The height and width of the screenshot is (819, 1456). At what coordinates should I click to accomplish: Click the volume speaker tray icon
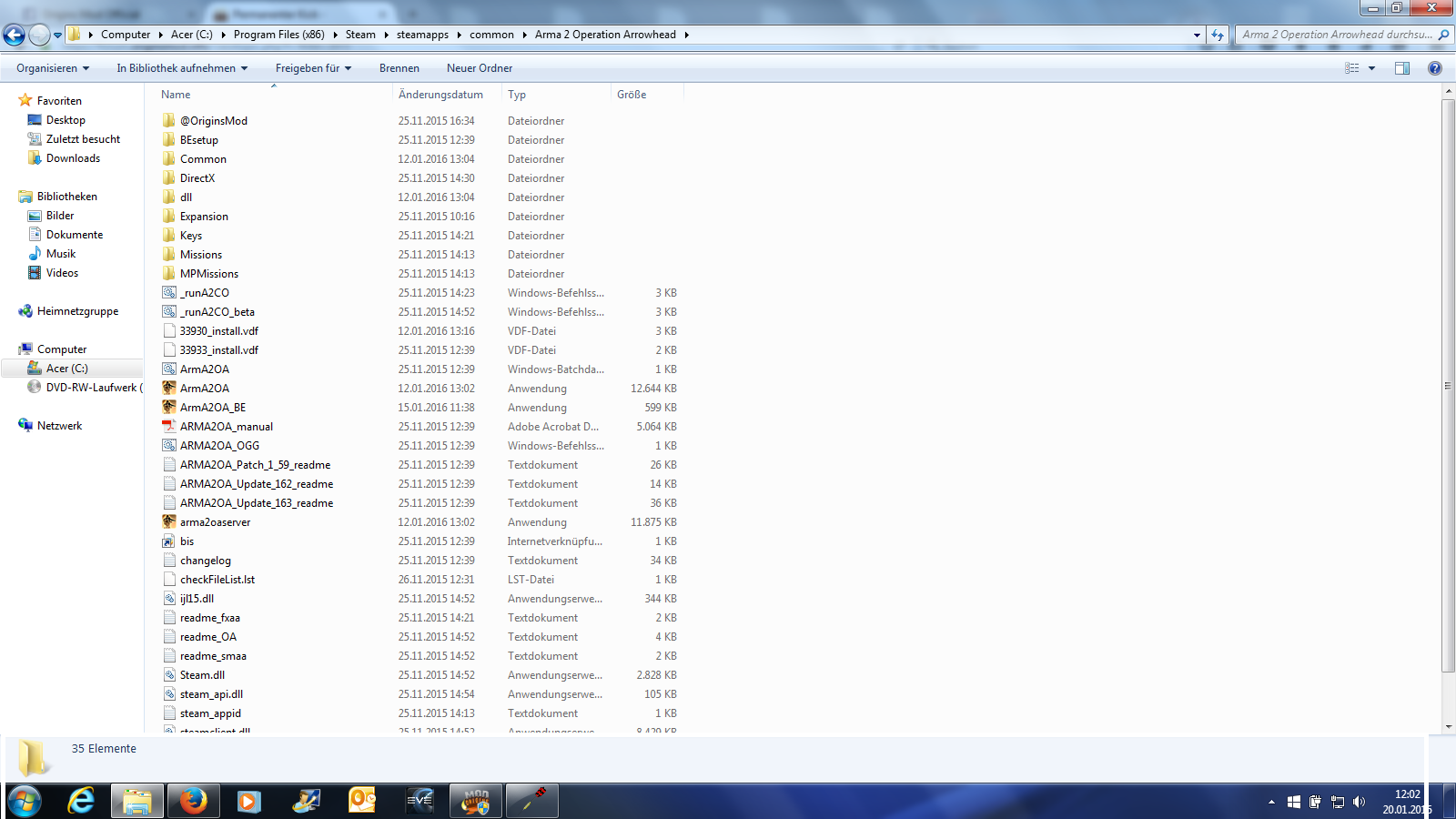coord(1359,802)
